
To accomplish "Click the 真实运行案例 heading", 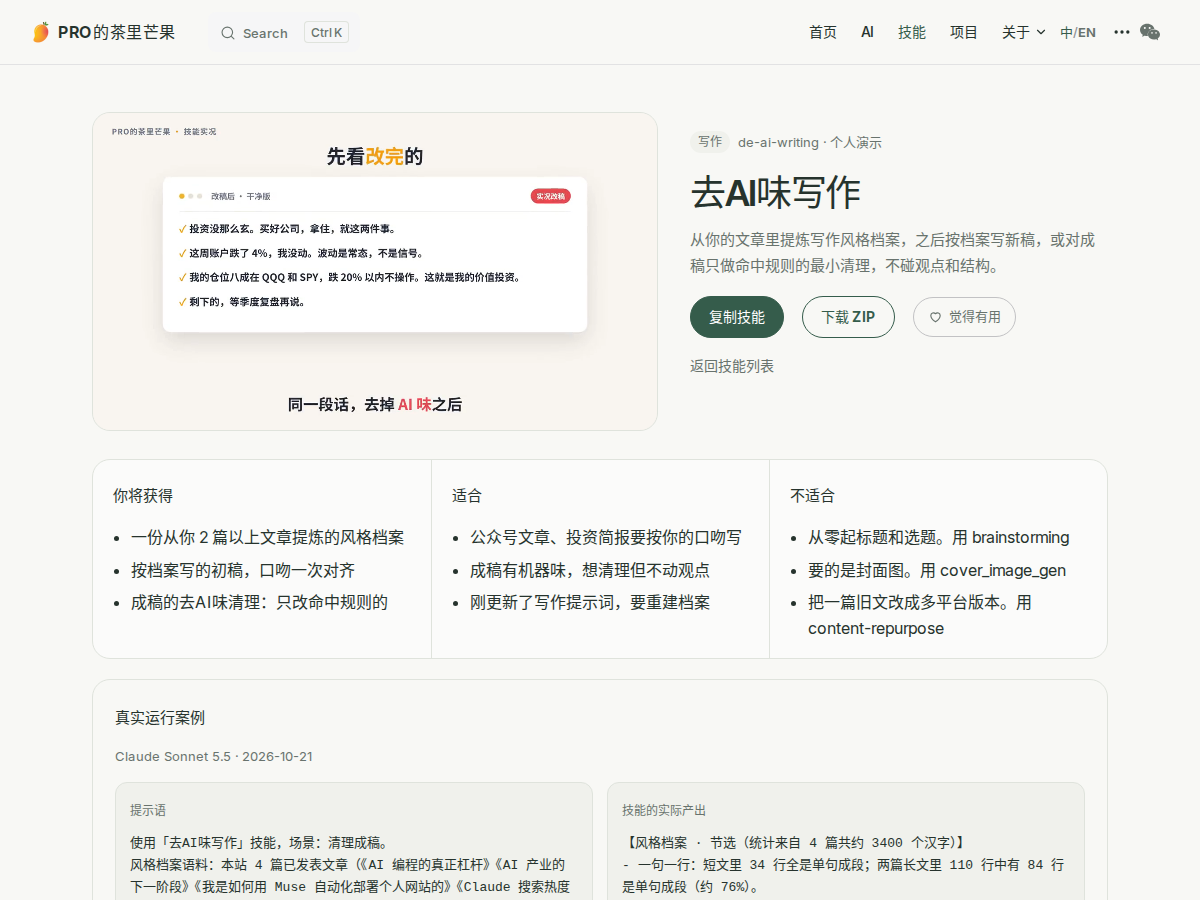I will pos(160,717).
